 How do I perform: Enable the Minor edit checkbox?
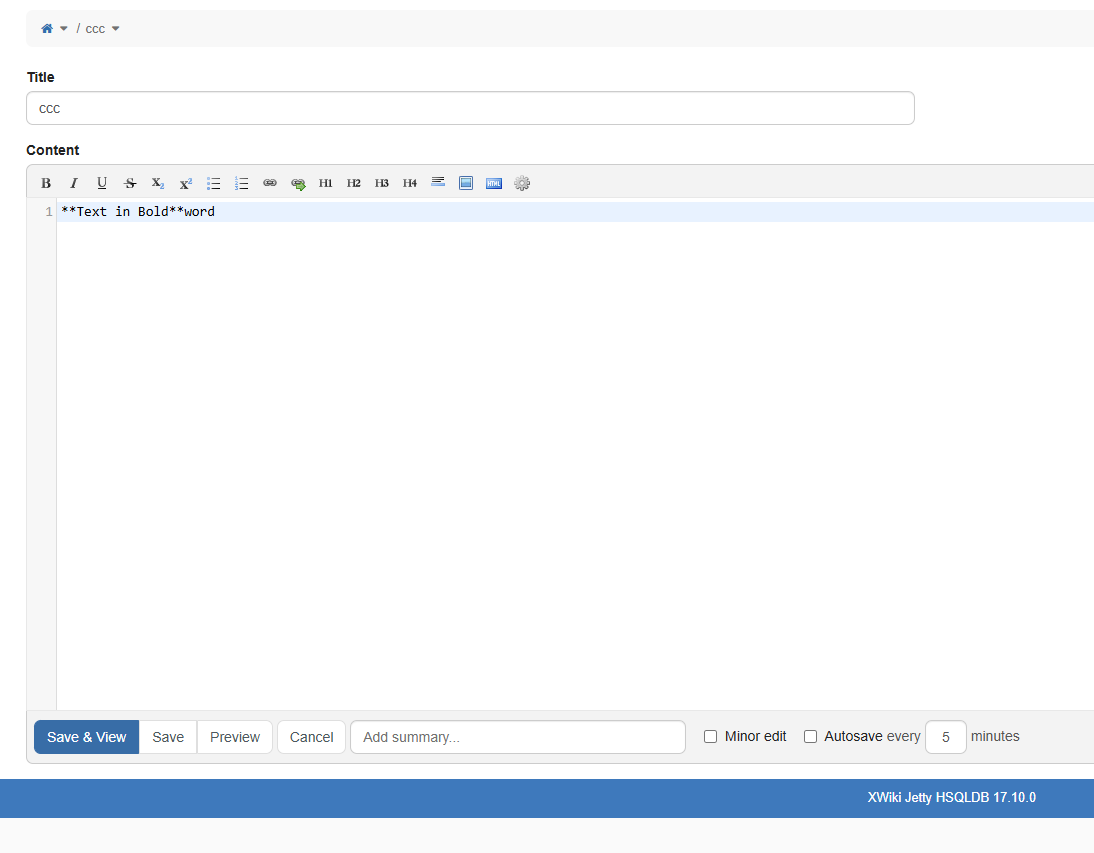711,736
